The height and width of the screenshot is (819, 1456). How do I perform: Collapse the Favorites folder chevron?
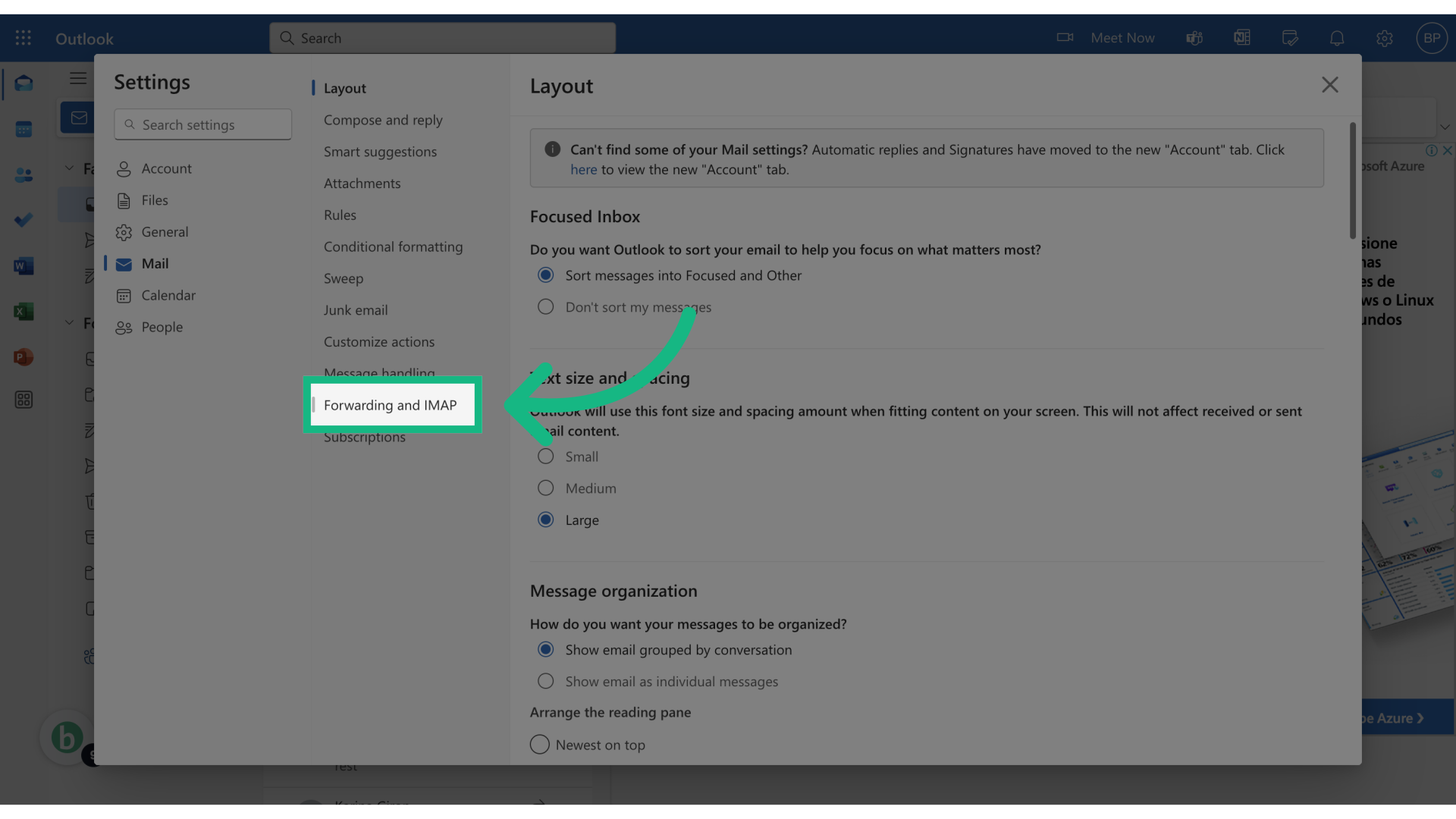click(69, 168)
